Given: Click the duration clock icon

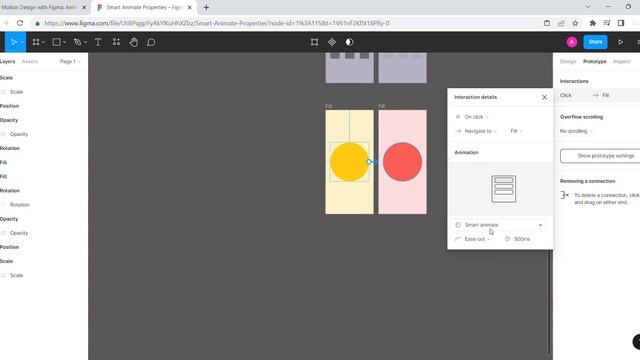Looking at the screenshot, I should tap(507, 239).
